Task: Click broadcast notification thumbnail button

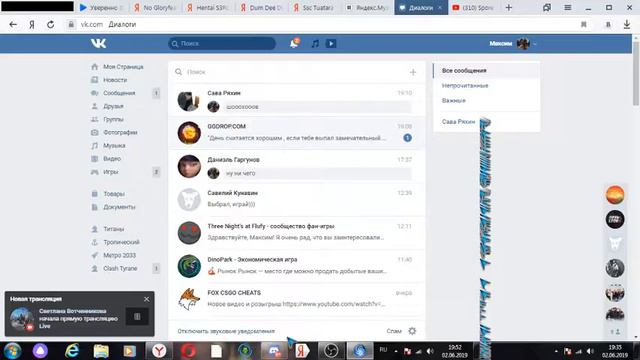Action: pyautogui.click(x=137, y=316)
